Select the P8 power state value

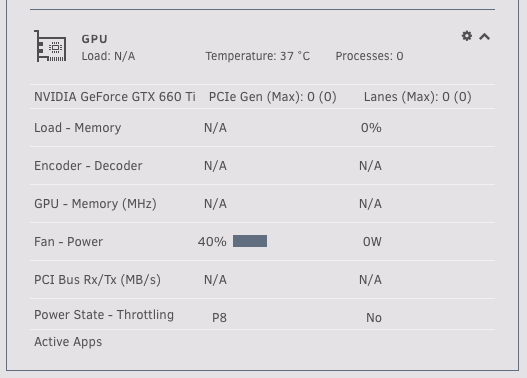point(219,318)
